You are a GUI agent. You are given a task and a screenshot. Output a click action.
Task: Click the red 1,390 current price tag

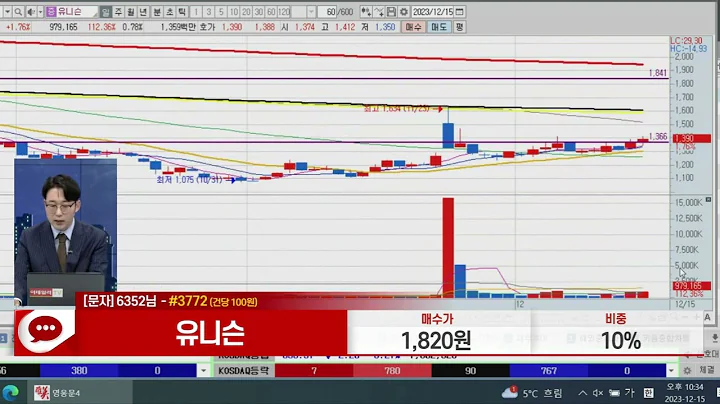691,138
